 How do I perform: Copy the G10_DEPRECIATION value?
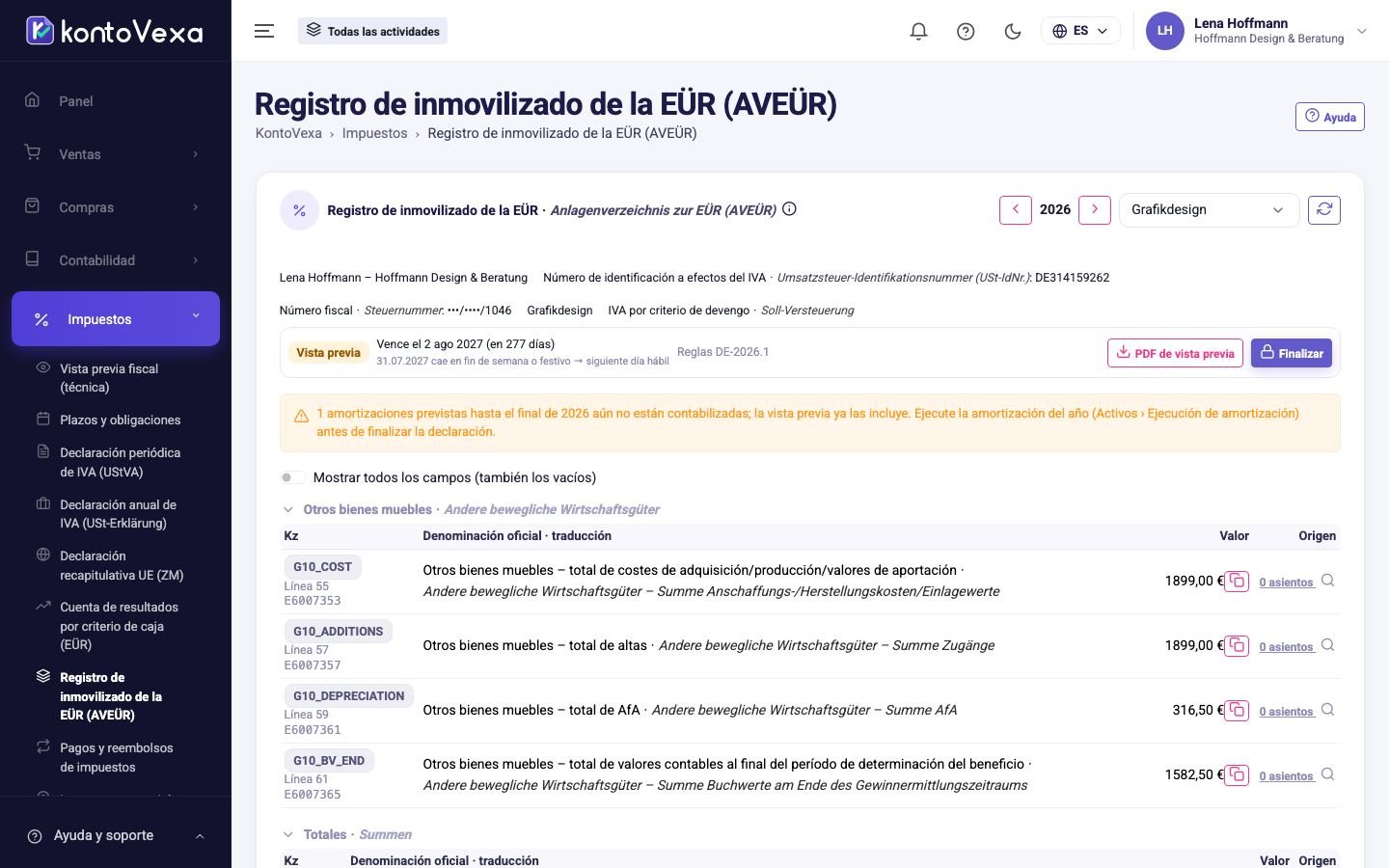[x=1237, y=711]
